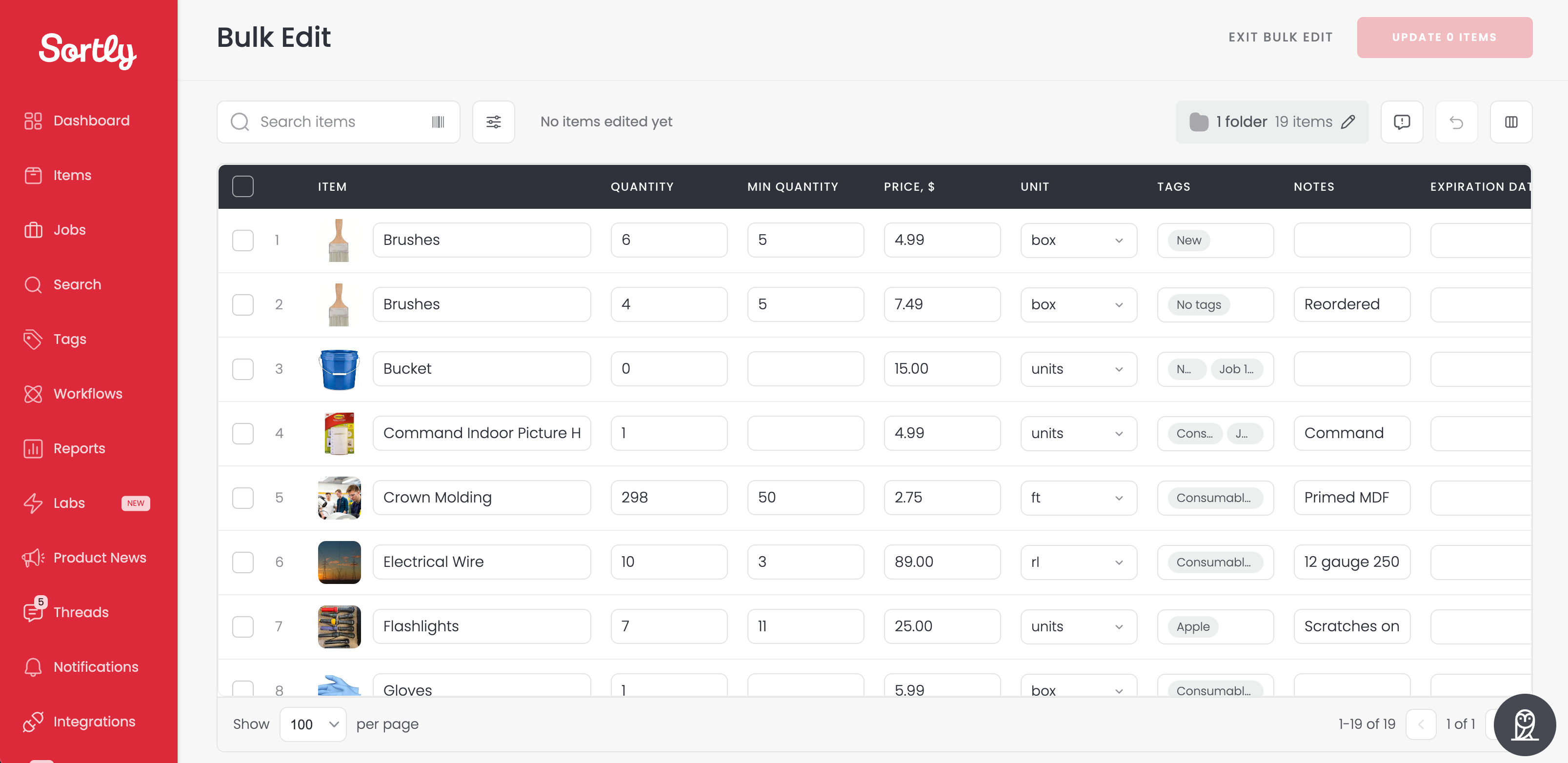
Task: Check the box for Bucket row
Action: 243,369
